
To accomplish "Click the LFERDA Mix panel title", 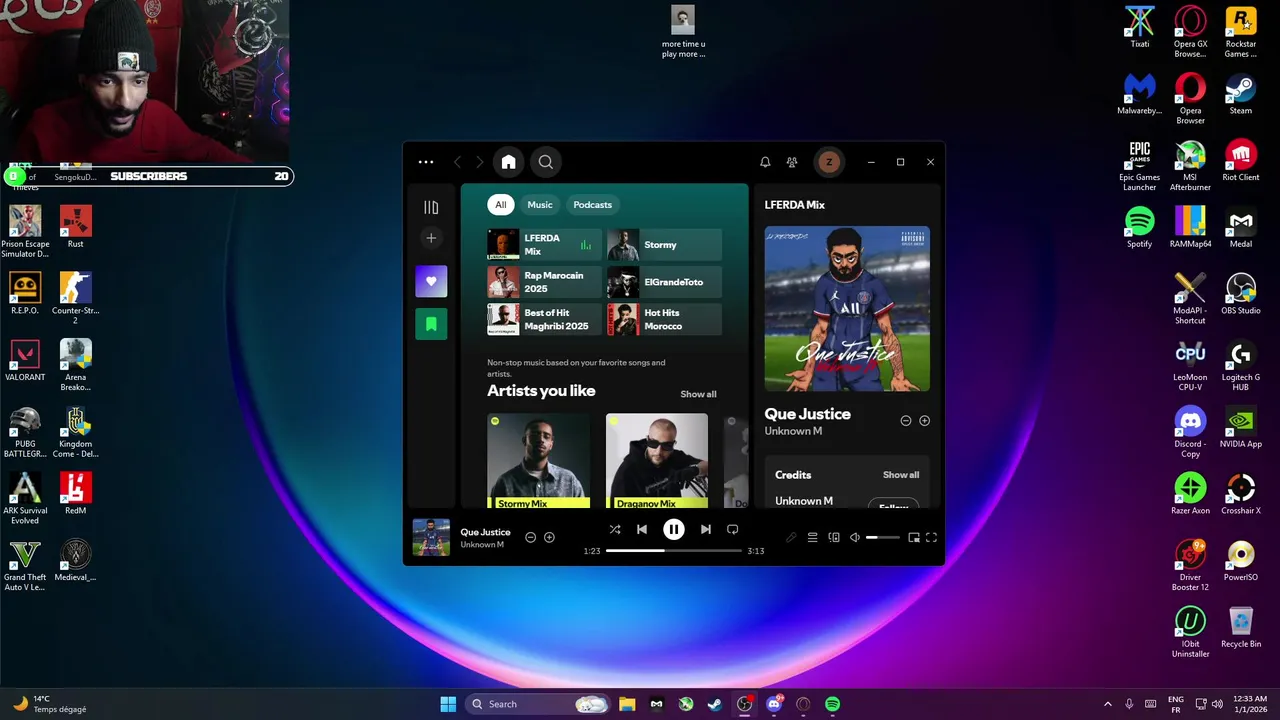I will click(795, 205).
